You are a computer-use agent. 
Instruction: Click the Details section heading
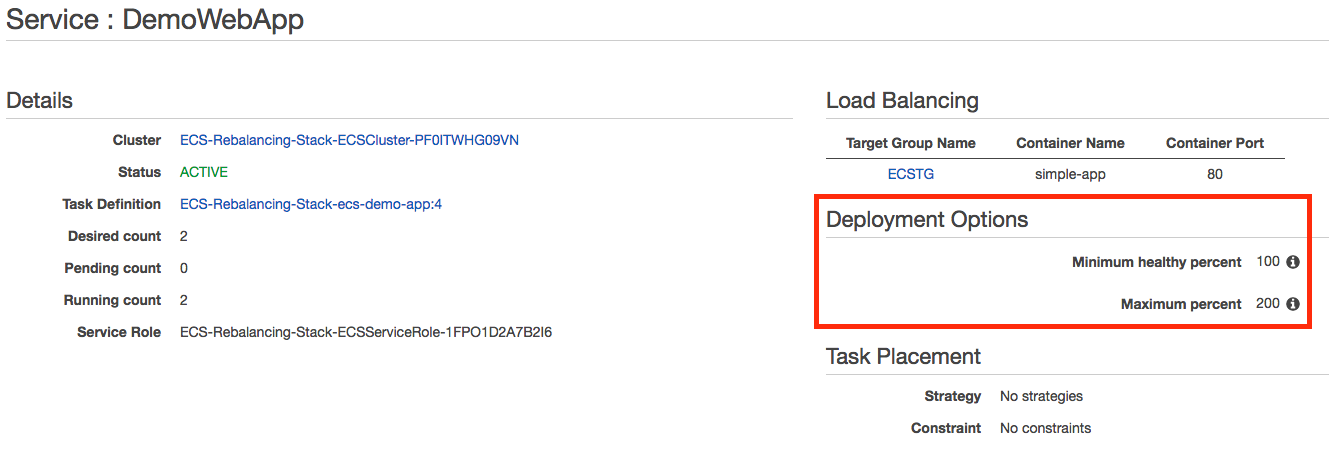(40, 100)
